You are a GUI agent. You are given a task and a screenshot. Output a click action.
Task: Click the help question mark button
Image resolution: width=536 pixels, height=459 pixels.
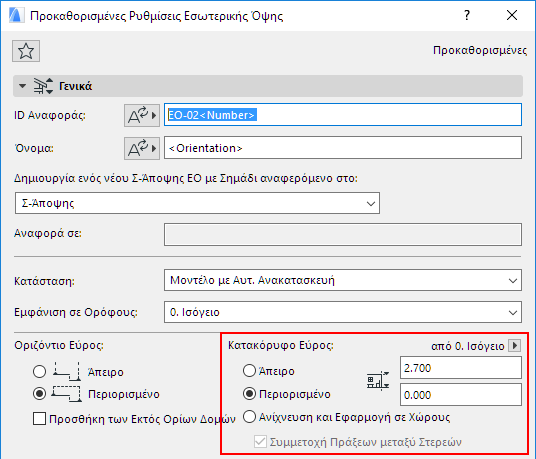467,15
